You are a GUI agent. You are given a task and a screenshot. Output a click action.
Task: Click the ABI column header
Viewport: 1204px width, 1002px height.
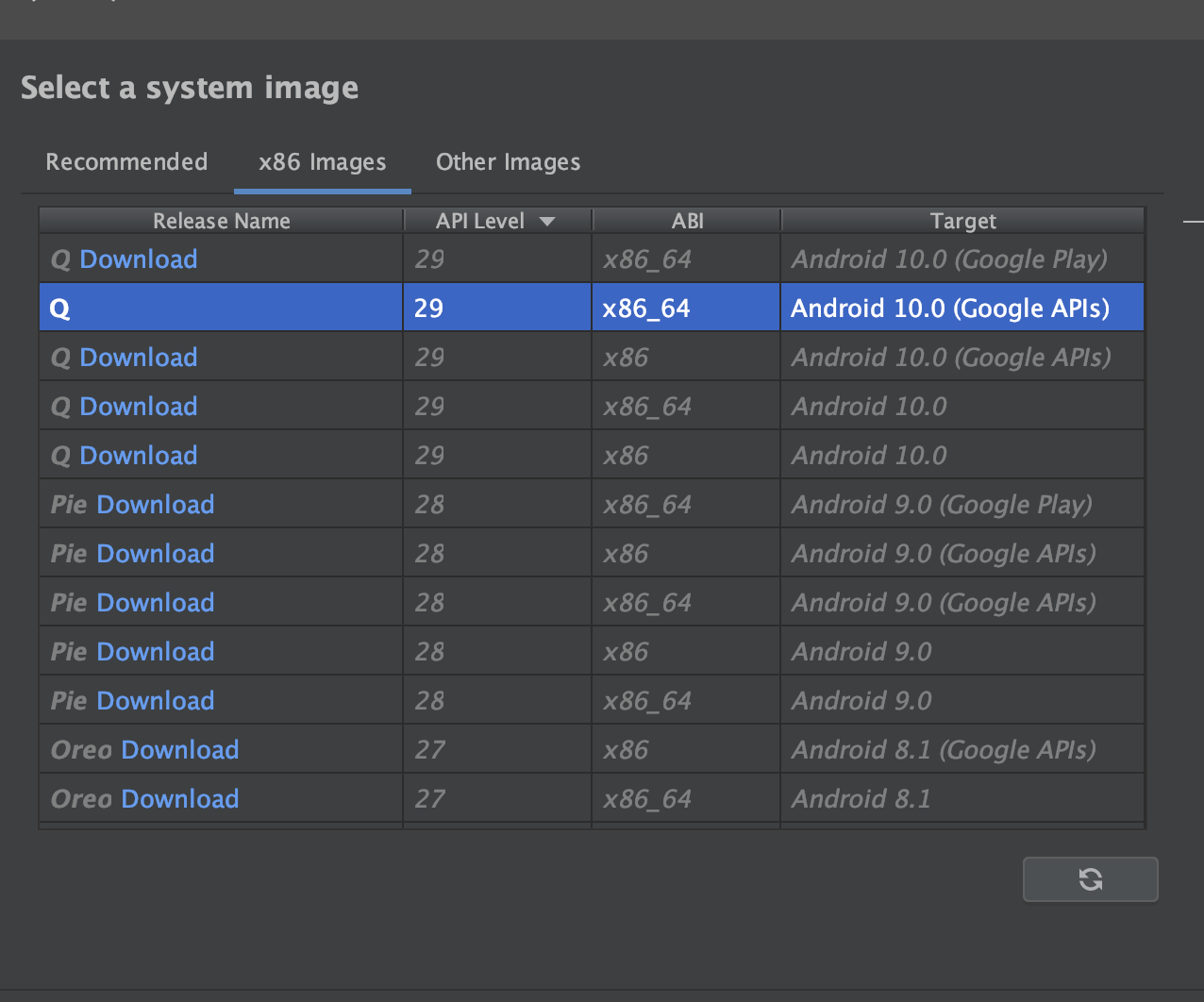pos(687,221)
